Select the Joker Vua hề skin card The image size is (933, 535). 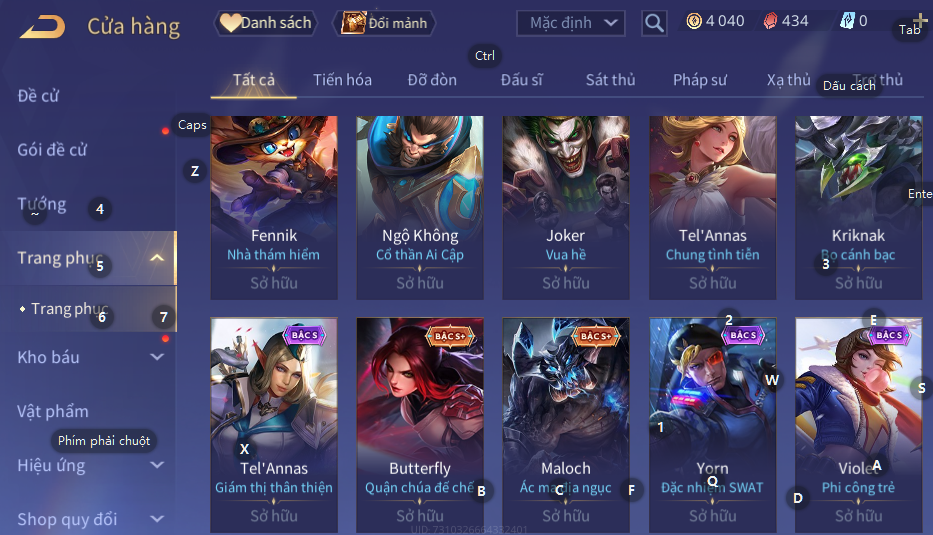coord(566,208)
